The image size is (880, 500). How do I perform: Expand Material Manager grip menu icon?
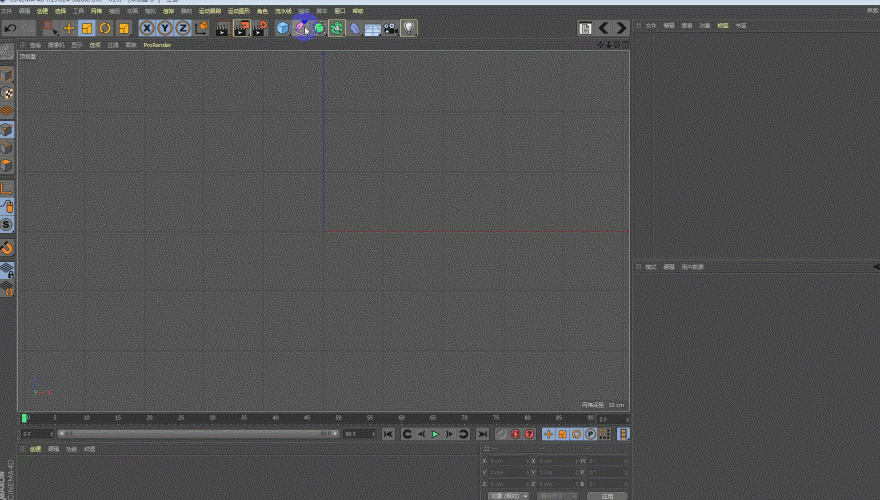[23, 449]
